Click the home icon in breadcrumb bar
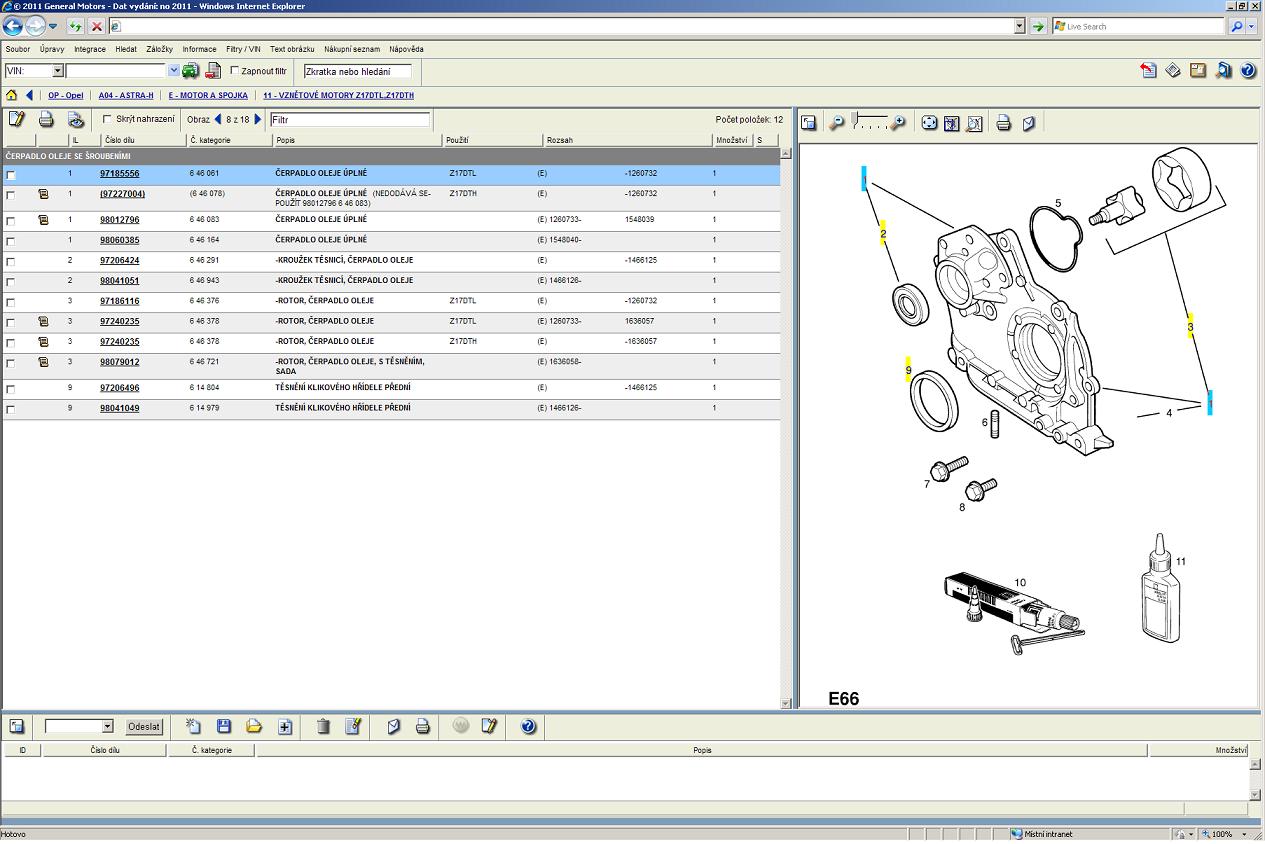Viewport: 1265px width, 844px height. (12, 96)
